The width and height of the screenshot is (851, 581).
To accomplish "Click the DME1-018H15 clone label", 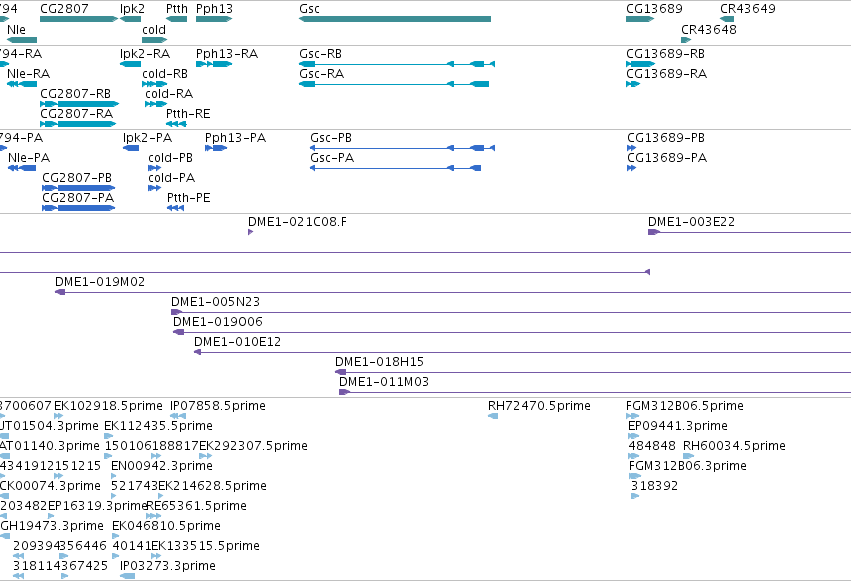I will [x=379, y=362].
